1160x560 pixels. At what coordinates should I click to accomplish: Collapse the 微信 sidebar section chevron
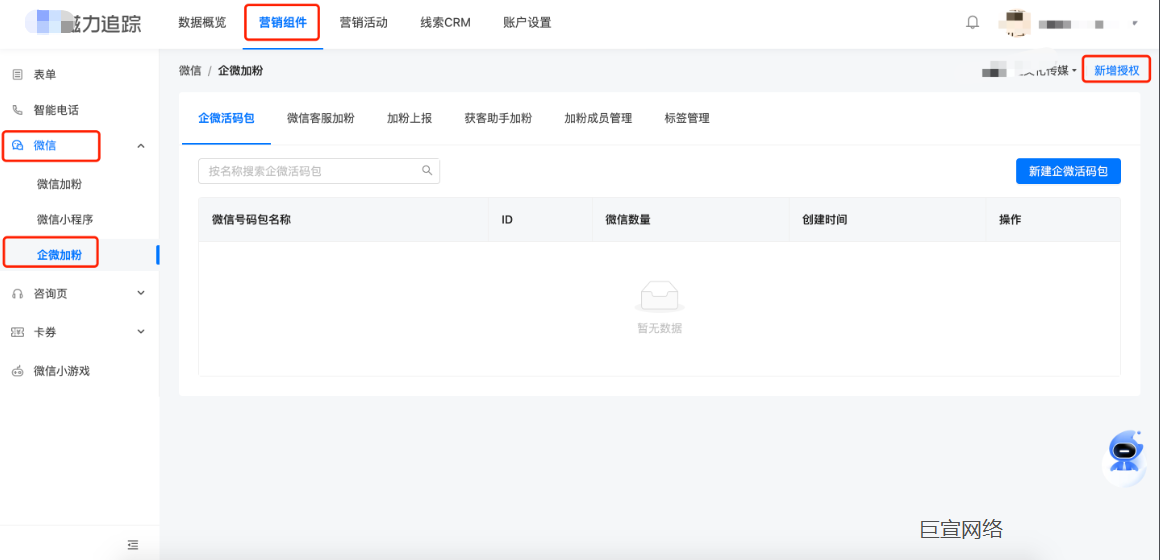(x=141, y=146)
